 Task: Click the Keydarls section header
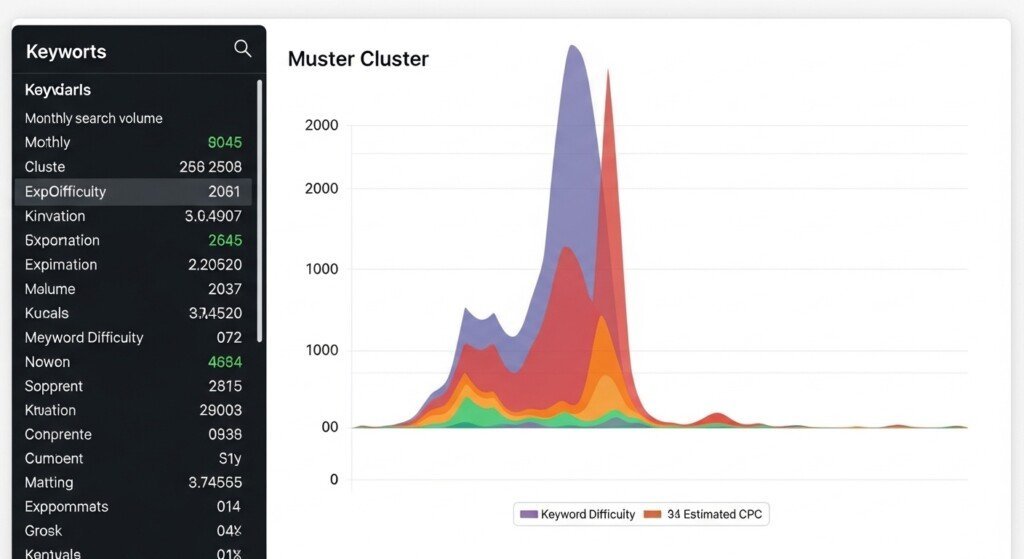(x=58, y=90)
